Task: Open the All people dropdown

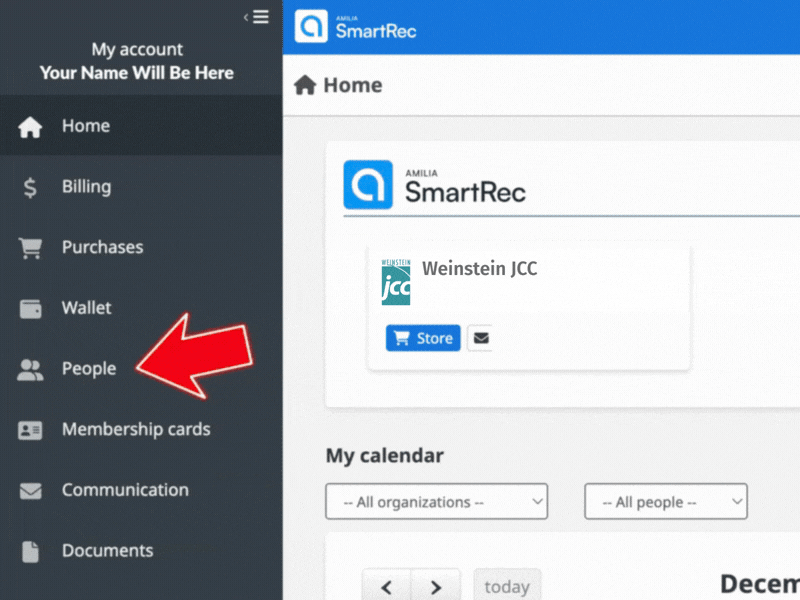Action: [x=665, y=502]
